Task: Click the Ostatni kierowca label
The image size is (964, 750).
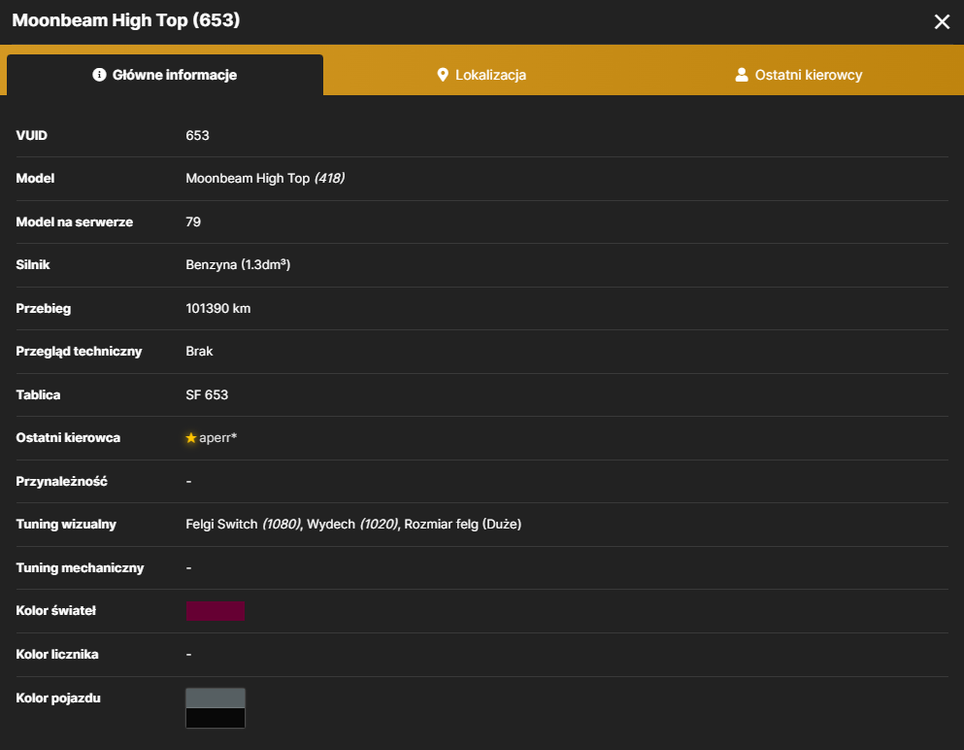Action: coord(68,438)
